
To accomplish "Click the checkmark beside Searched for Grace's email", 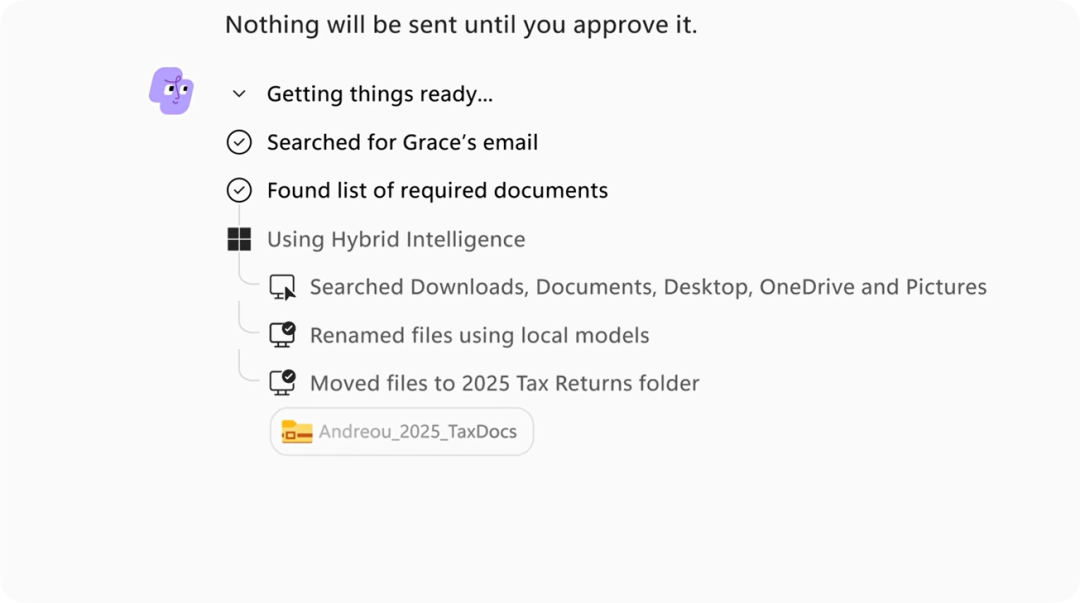I will point(239,142).
